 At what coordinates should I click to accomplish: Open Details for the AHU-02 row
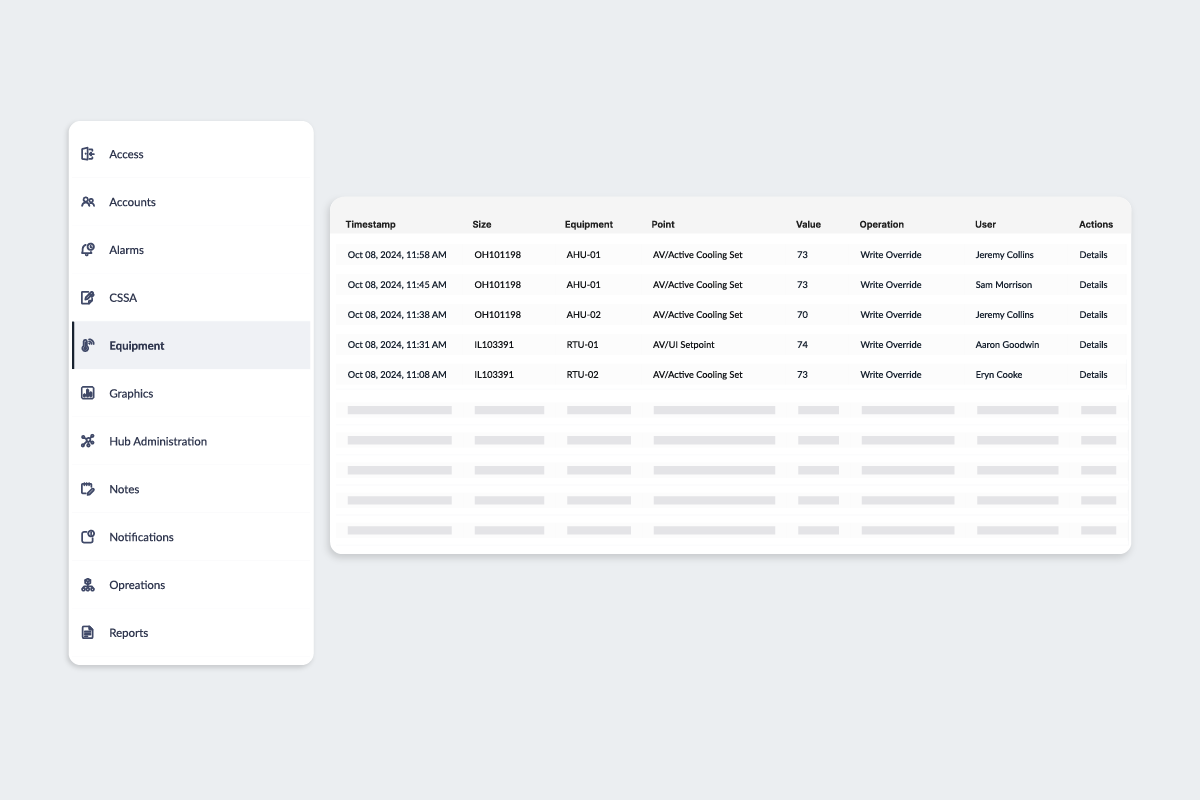point(1093,315)
